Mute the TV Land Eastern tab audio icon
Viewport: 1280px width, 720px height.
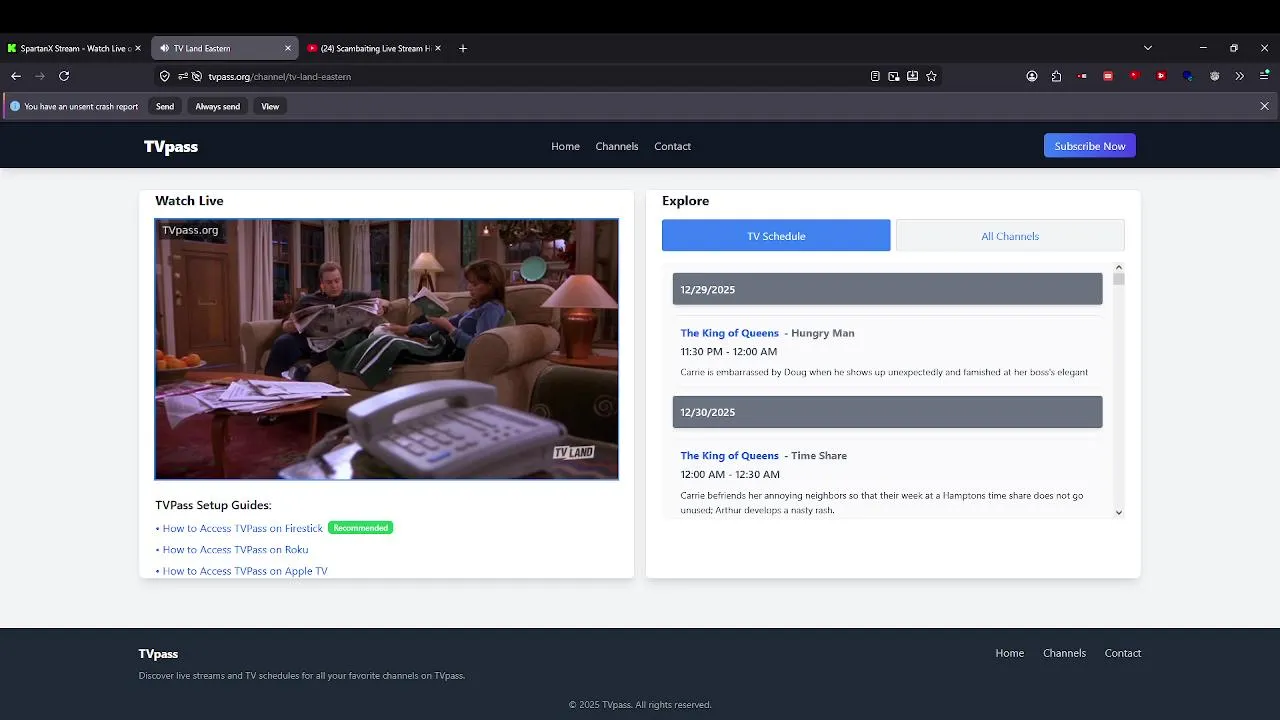point(164,48)
